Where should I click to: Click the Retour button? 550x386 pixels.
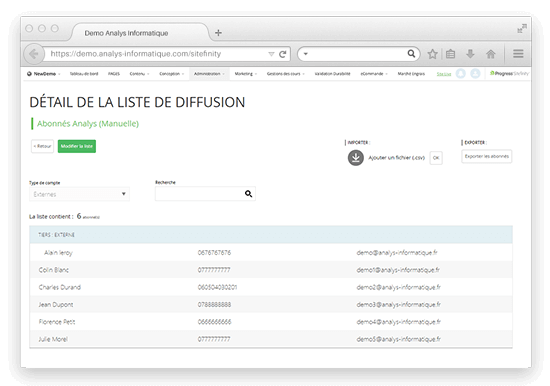pos(42,146)
